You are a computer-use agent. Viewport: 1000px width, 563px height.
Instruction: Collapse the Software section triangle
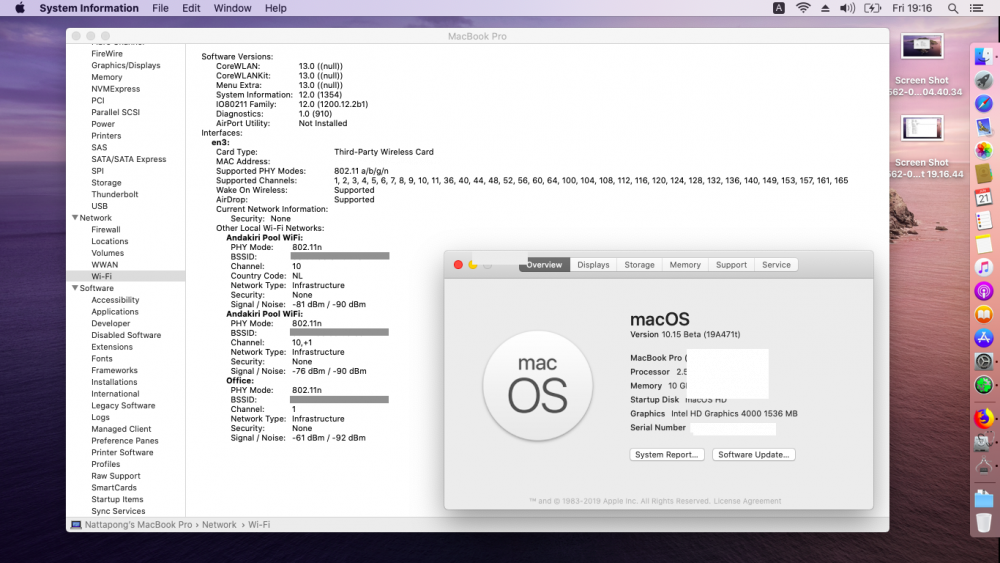pos(75,288)
